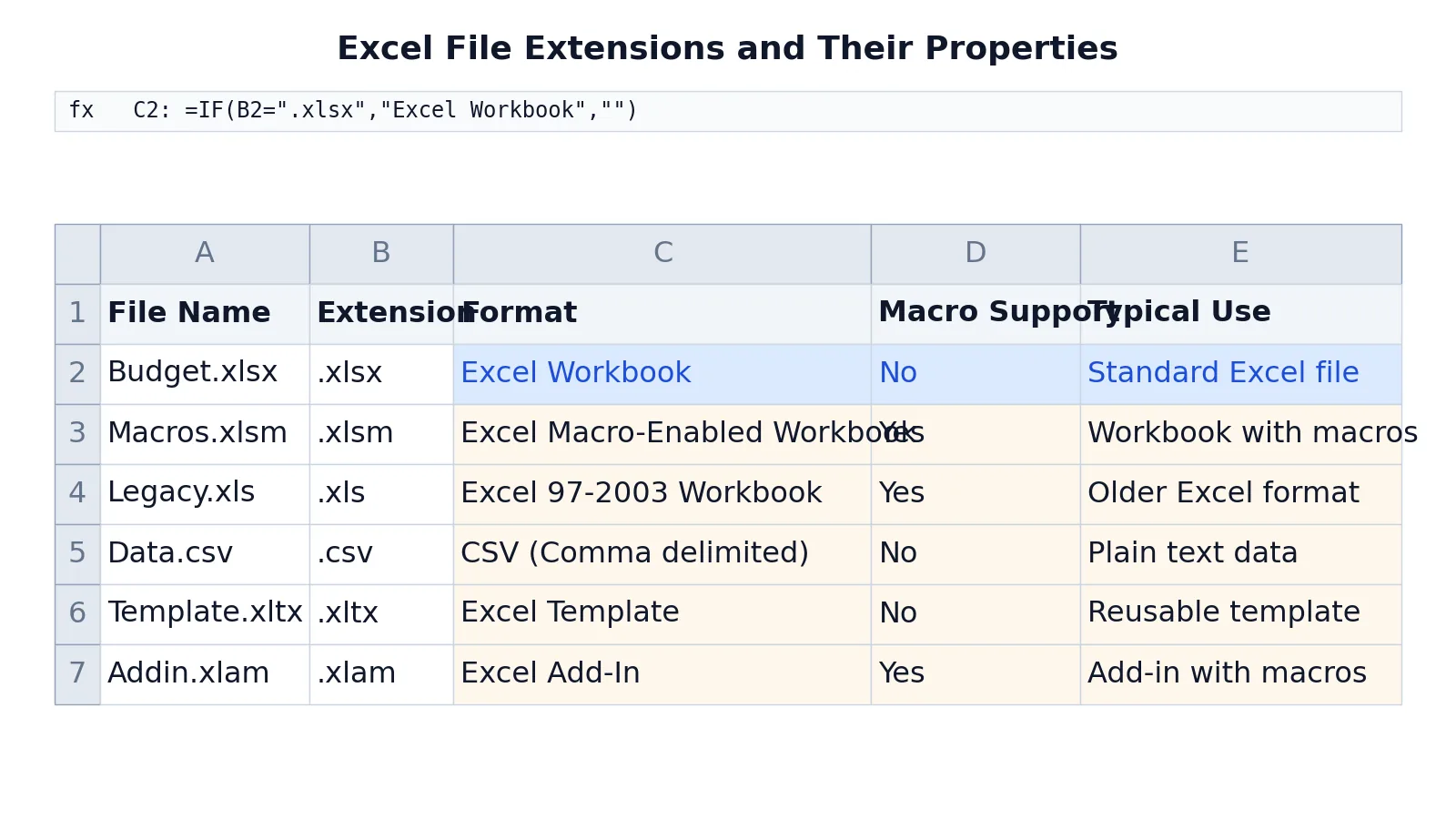Select row 3 header
The height and width of the screenshot is (819, 1456).
click(77, 434)
